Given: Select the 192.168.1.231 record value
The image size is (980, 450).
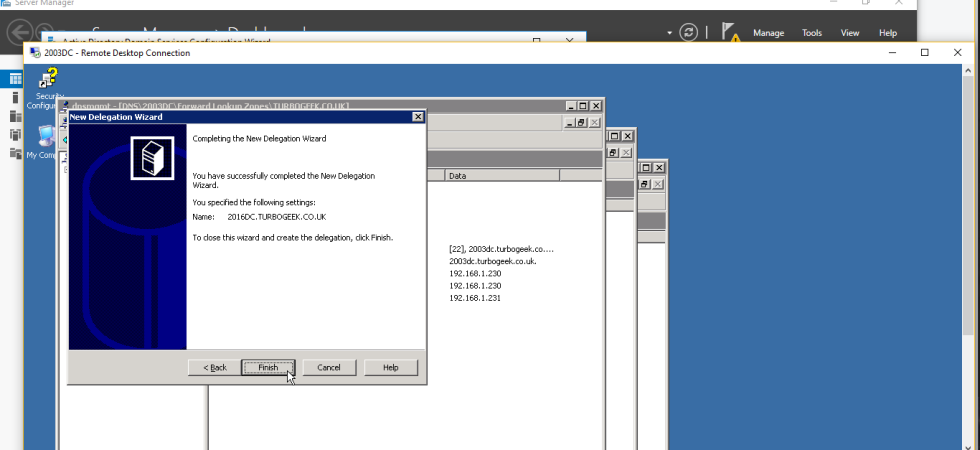Looking at the screenshot, I should click(475, 298).
